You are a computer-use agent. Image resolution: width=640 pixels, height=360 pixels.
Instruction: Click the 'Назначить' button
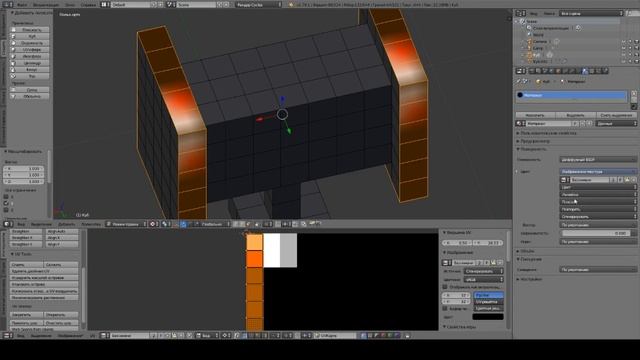point(535,115)
